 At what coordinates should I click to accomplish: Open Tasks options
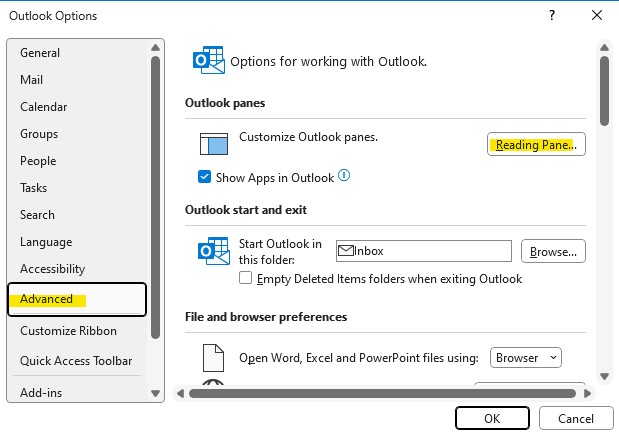[33, 188]
